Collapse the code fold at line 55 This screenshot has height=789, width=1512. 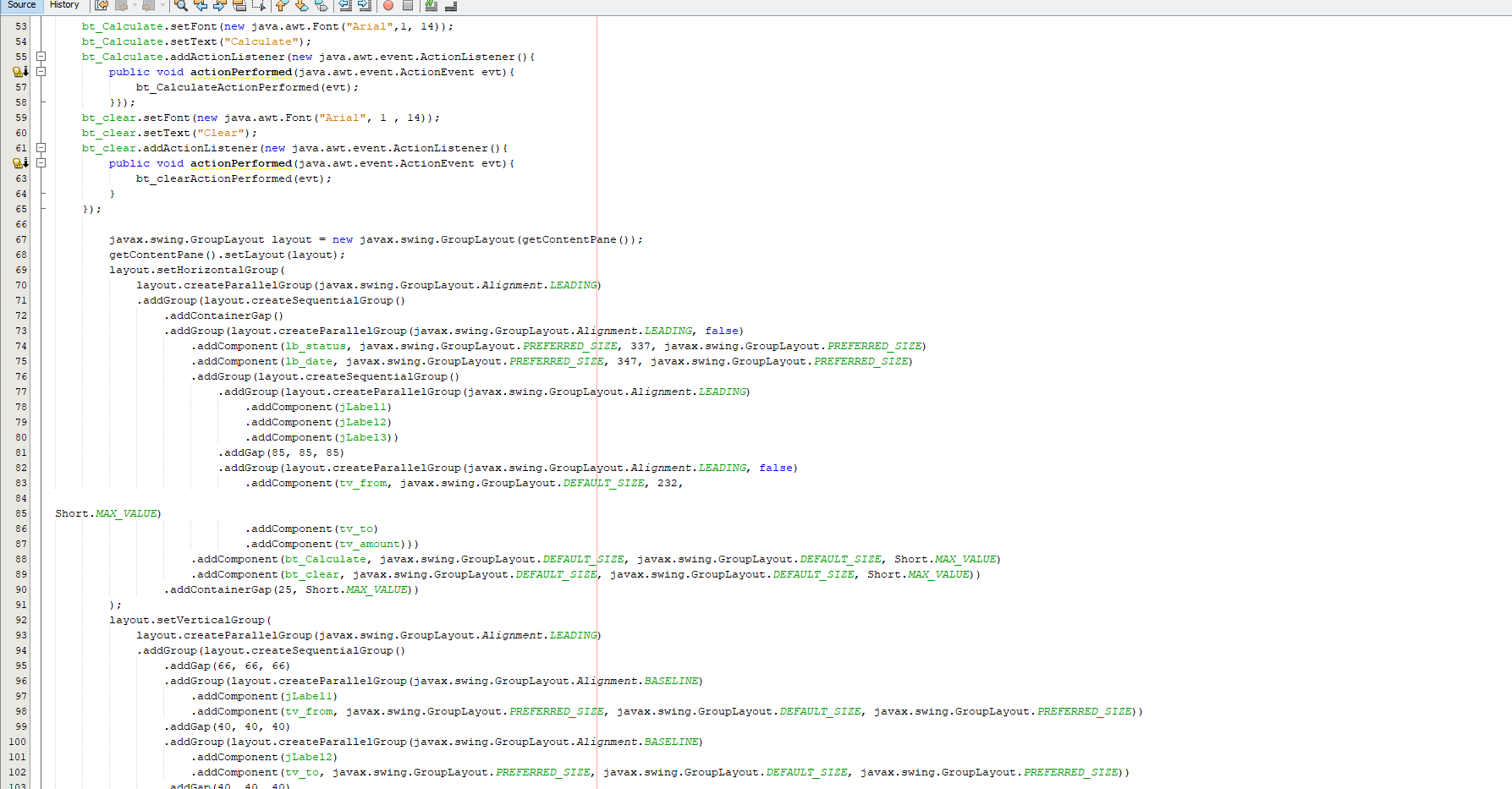click(x=41, y=57)
